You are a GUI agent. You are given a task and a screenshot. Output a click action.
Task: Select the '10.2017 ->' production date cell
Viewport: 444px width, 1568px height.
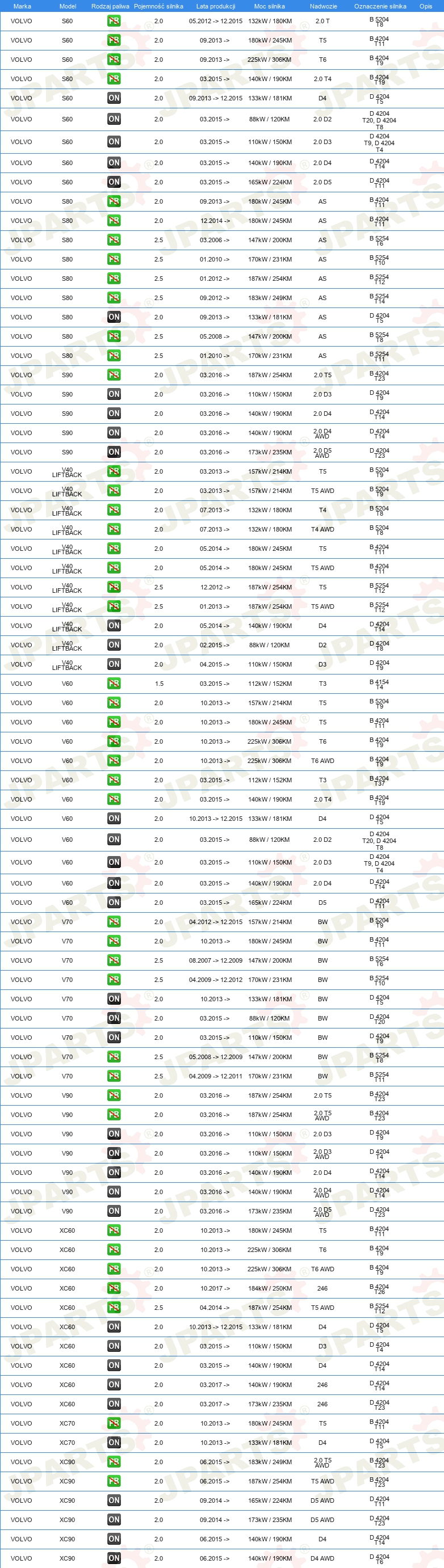click(x=215, y=1289)
